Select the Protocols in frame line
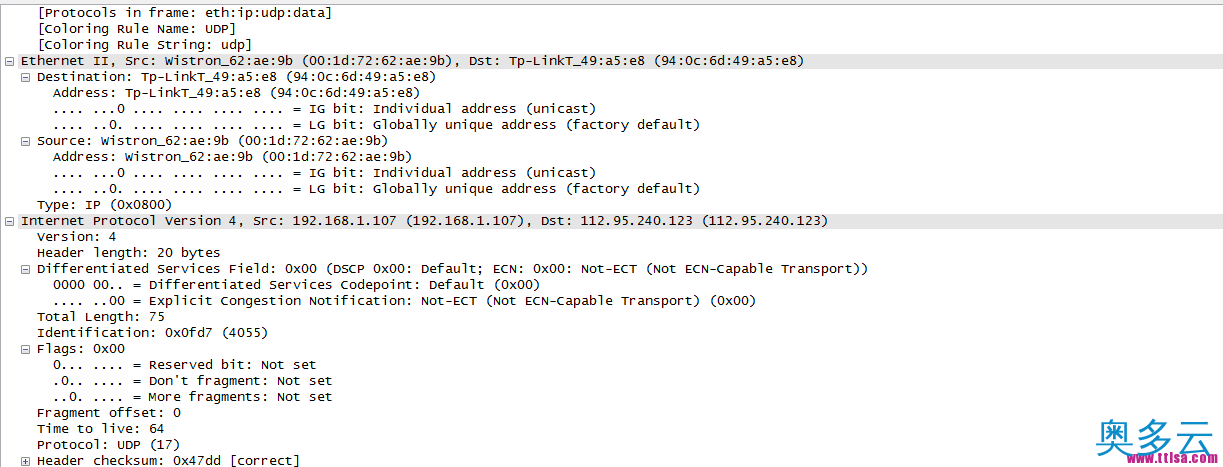This screenshot has width=1223, height=467. (185, 12)
